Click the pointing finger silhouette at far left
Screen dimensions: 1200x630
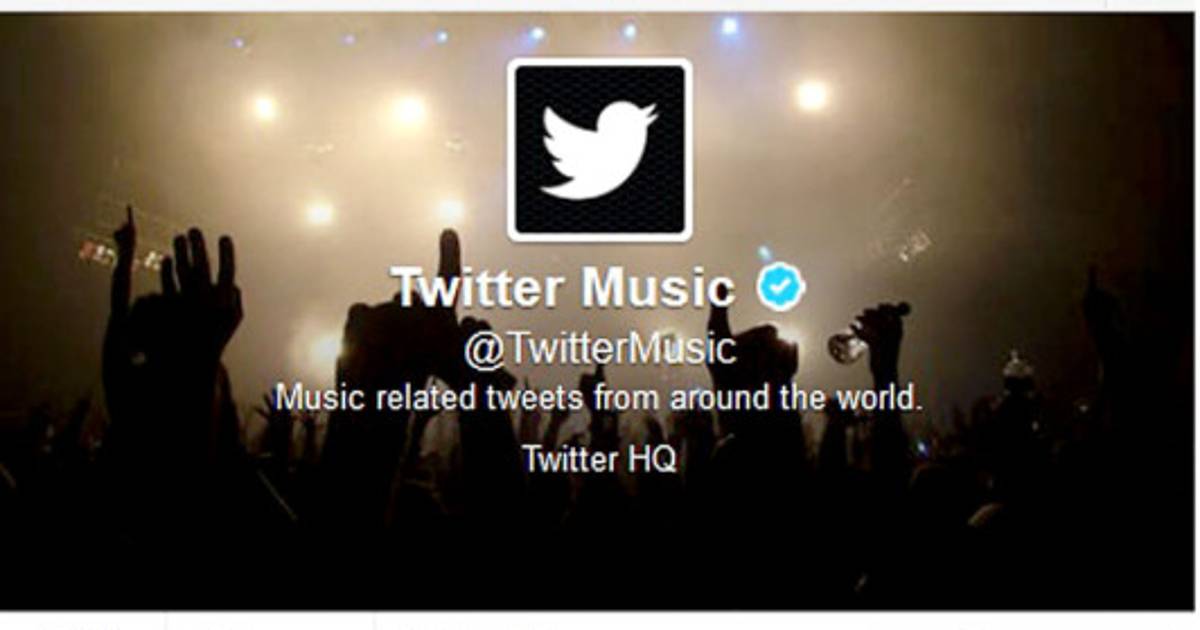(x=124, y=250)
